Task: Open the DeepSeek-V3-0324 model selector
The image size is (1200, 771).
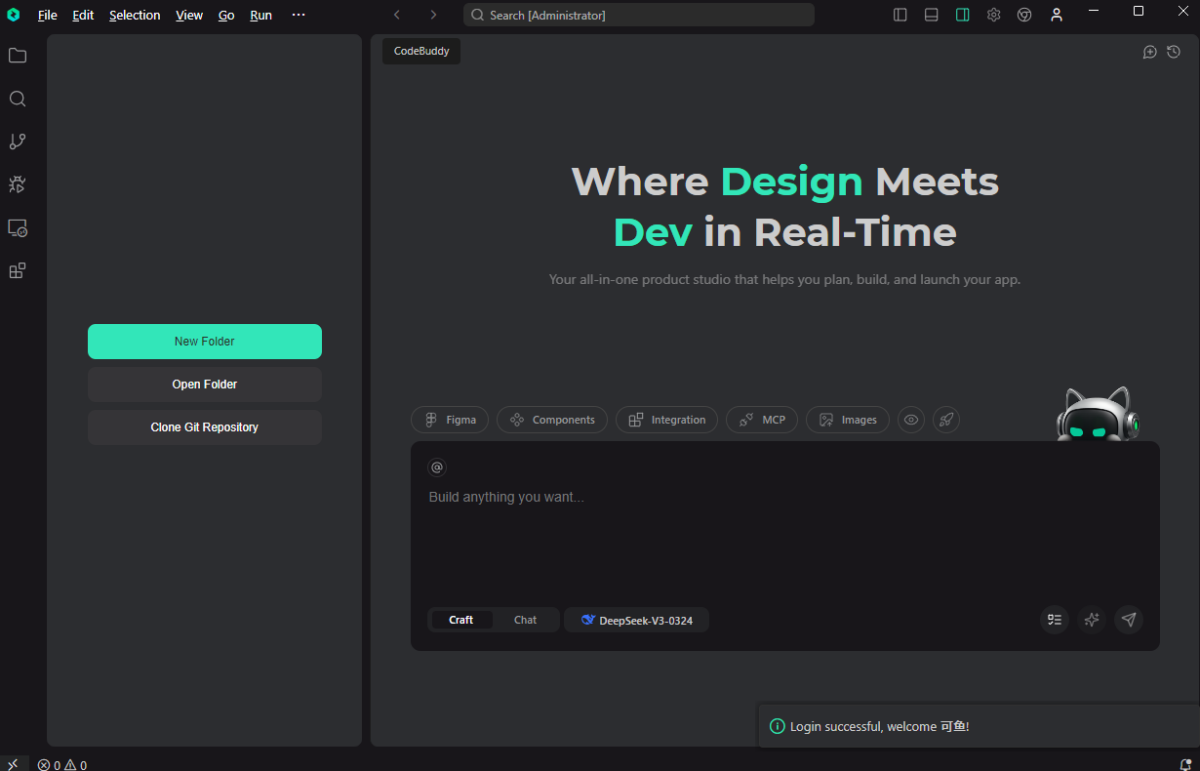Action: pyautogui.click(x=637, y=620)
